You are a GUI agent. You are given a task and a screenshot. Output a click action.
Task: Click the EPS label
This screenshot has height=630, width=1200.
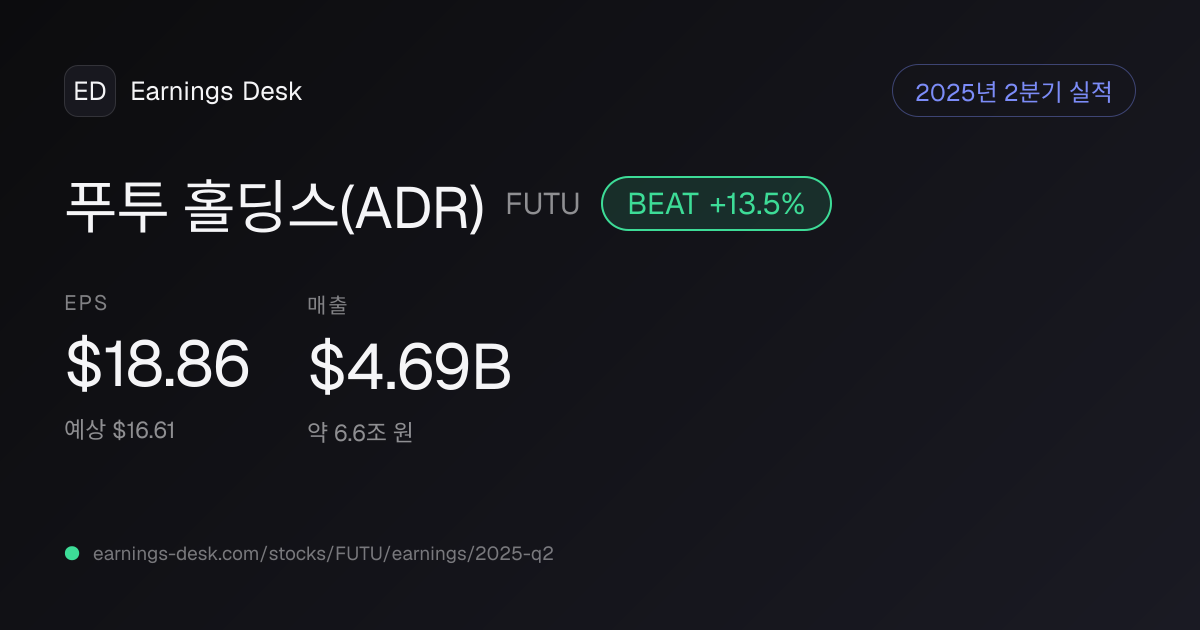87,303
